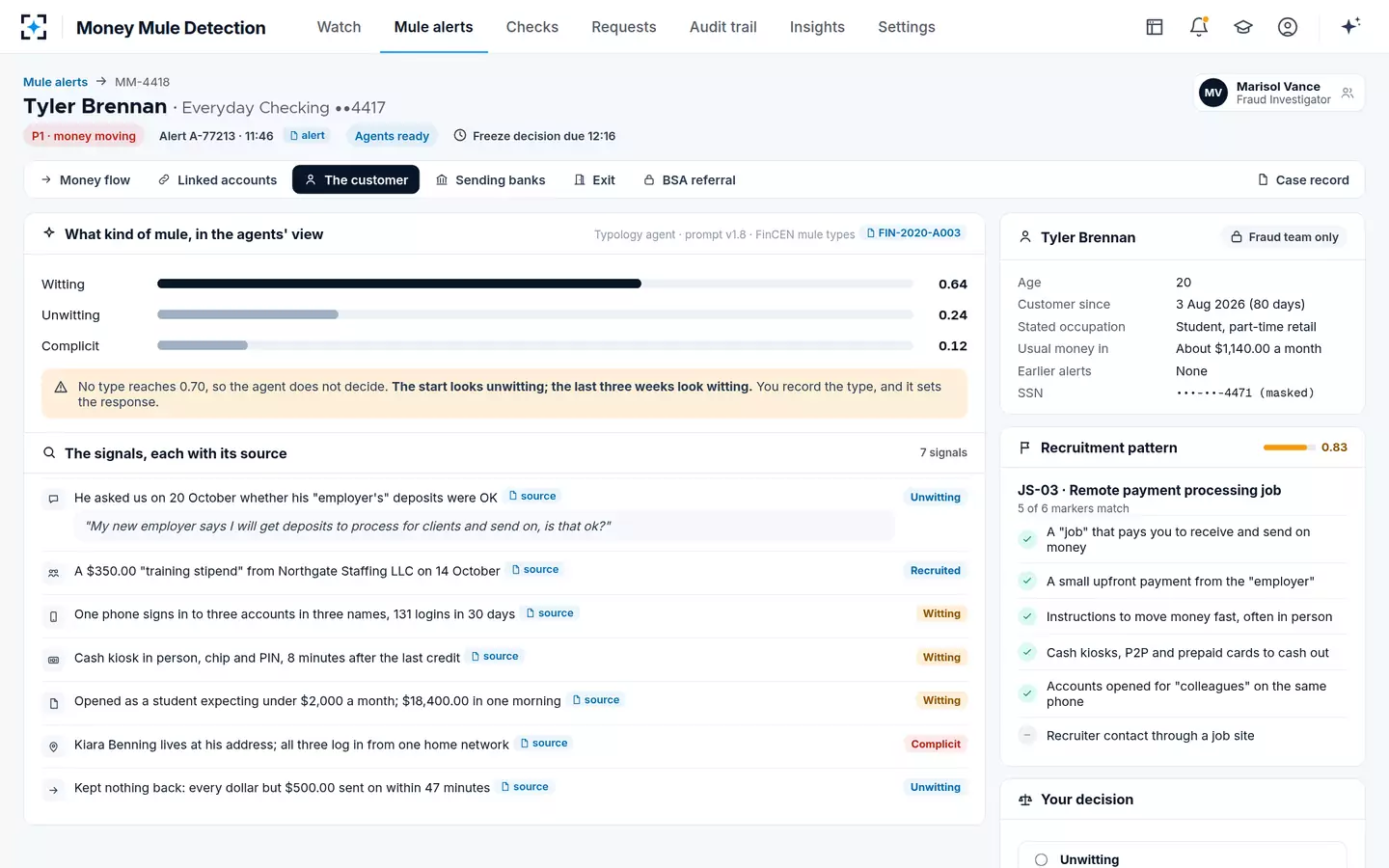Open the Checks tab
Screen dimensions: 1389x868
532,27
